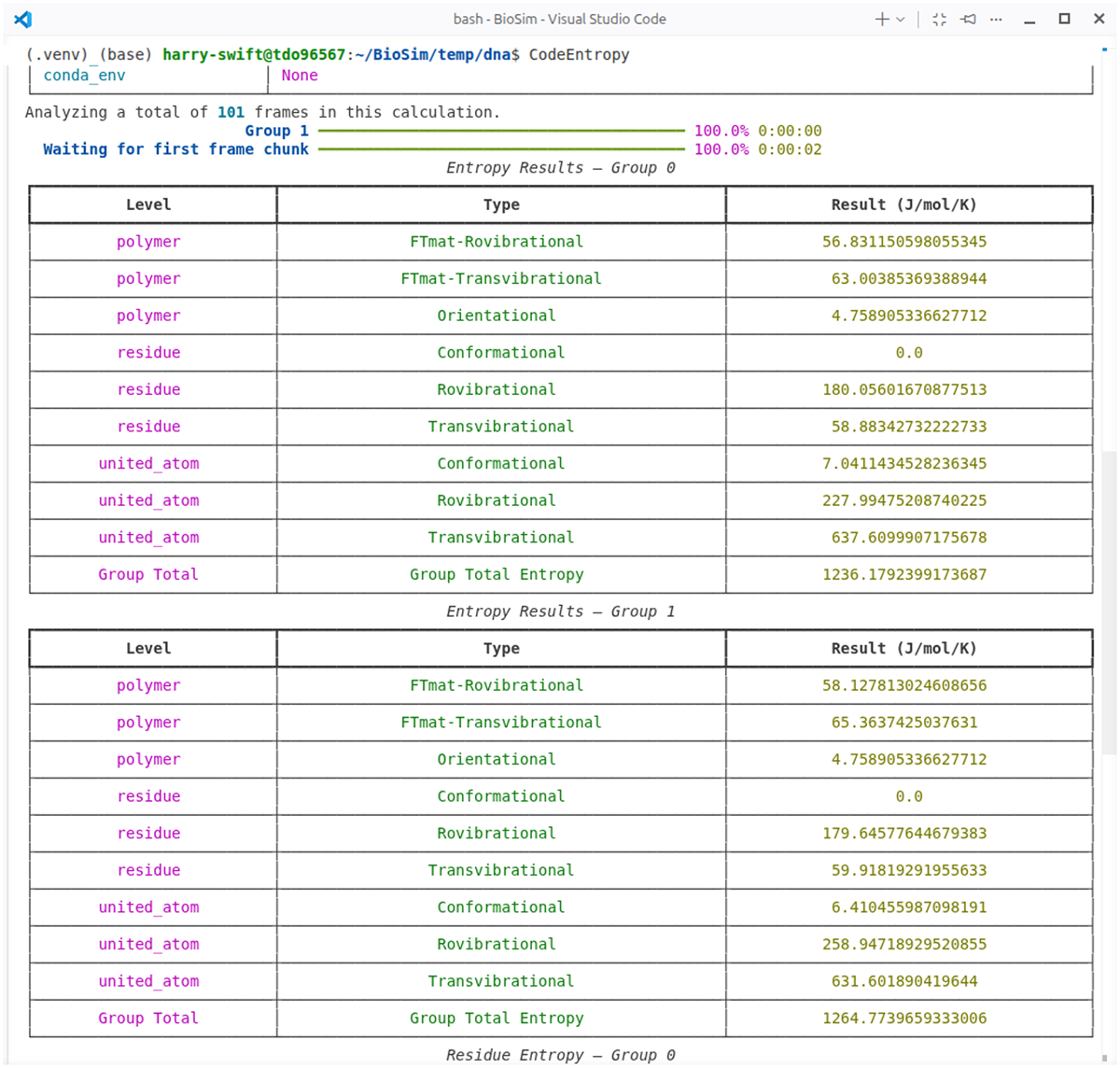1120x1068 pixels.
Task: Click the terminal vertical scrollbar thumb
Action: [1109, 602]
